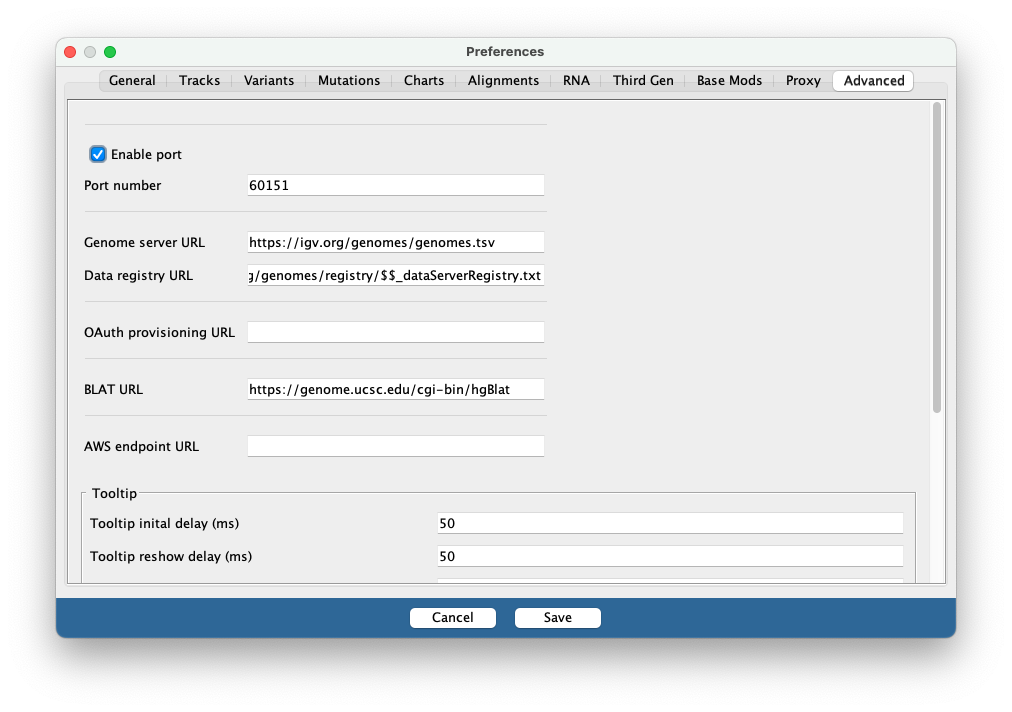Click the AWS endpoint URL field
This screenshot has height=712, width=1012.
click(x=396, y=446)
